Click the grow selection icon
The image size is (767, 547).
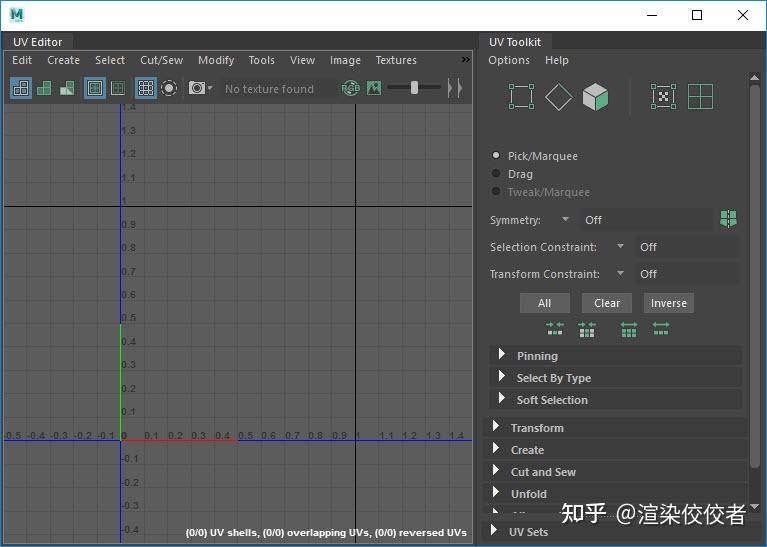pyautogui.click(x=660, y=329)
